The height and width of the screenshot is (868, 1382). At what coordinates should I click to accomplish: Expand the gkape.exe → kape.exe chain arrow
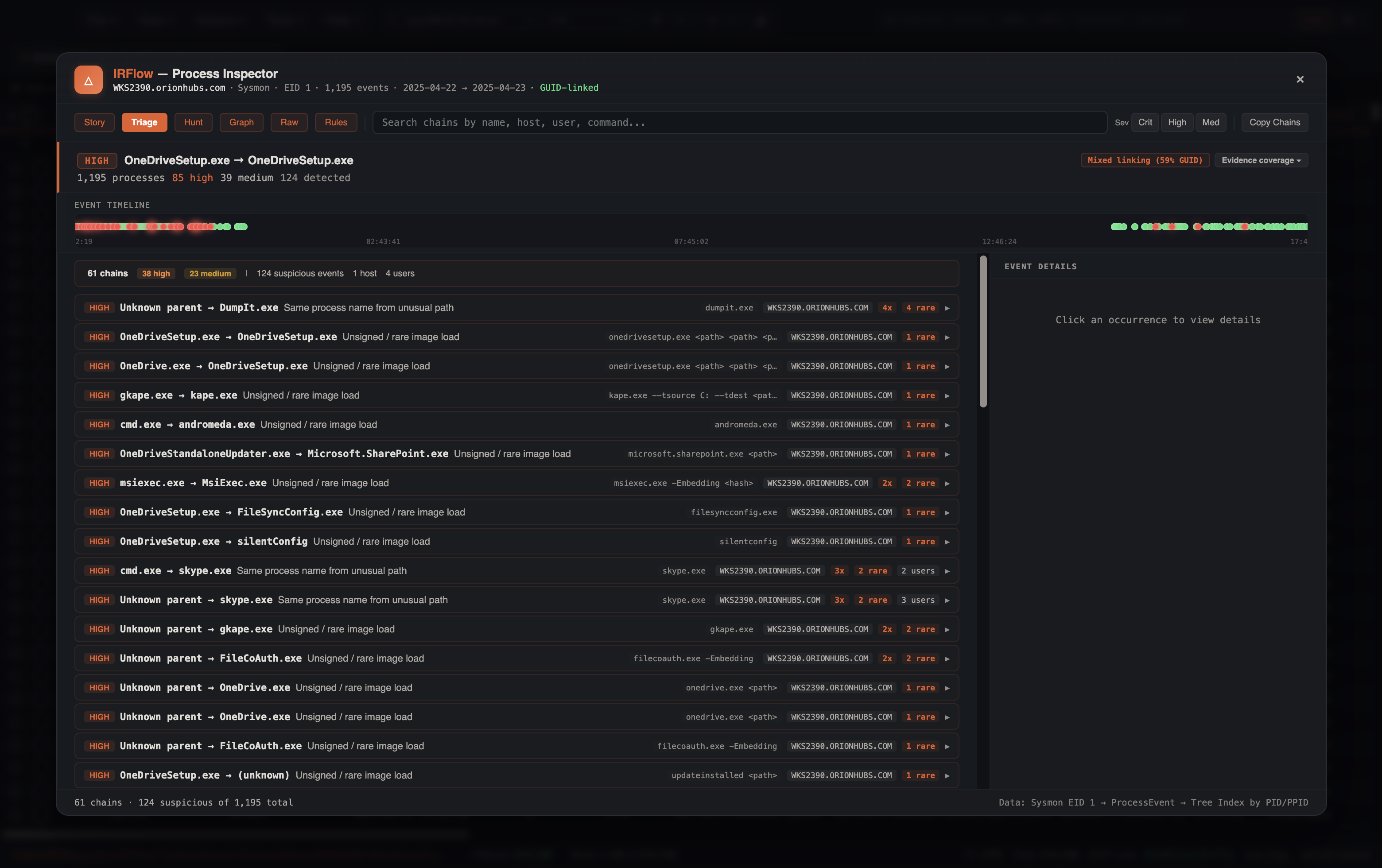point(947,396)
